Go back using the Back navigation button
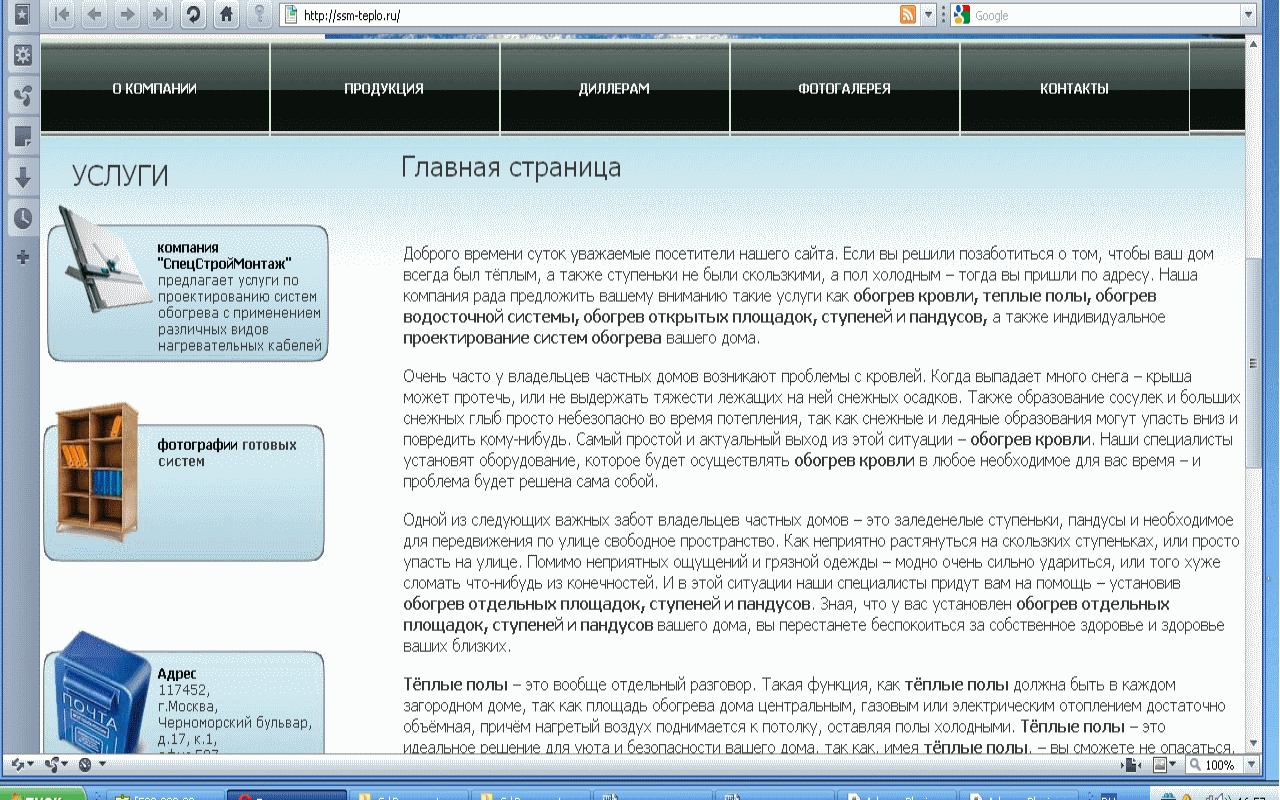1280x800 pixels. [95, 14]
